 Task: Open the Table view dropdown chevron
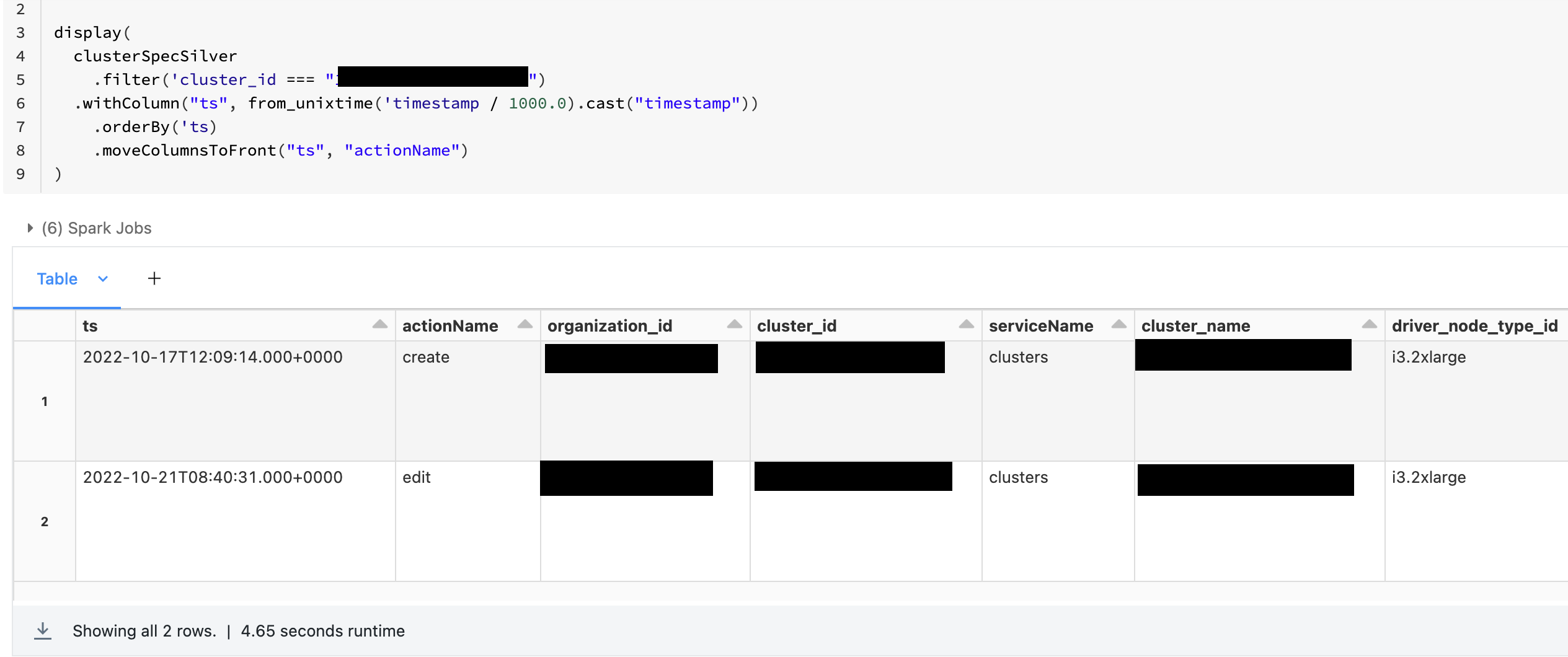point(102,279)
